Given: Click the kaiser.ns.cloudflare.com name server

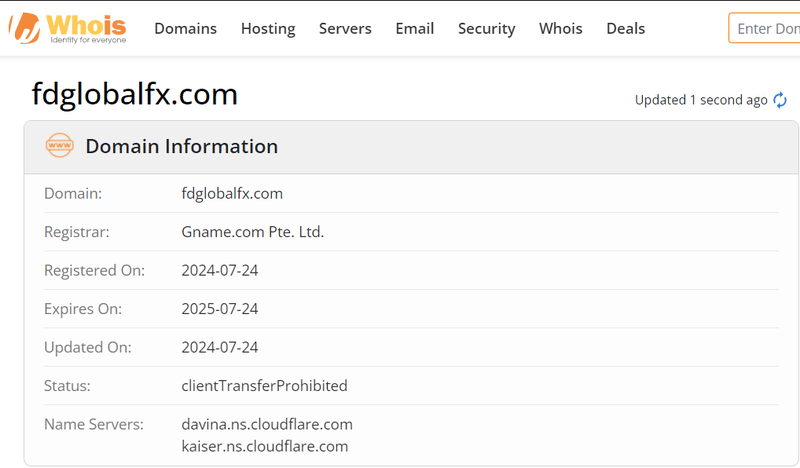Looking at the screenshot, I should click(x=265, y=446).
